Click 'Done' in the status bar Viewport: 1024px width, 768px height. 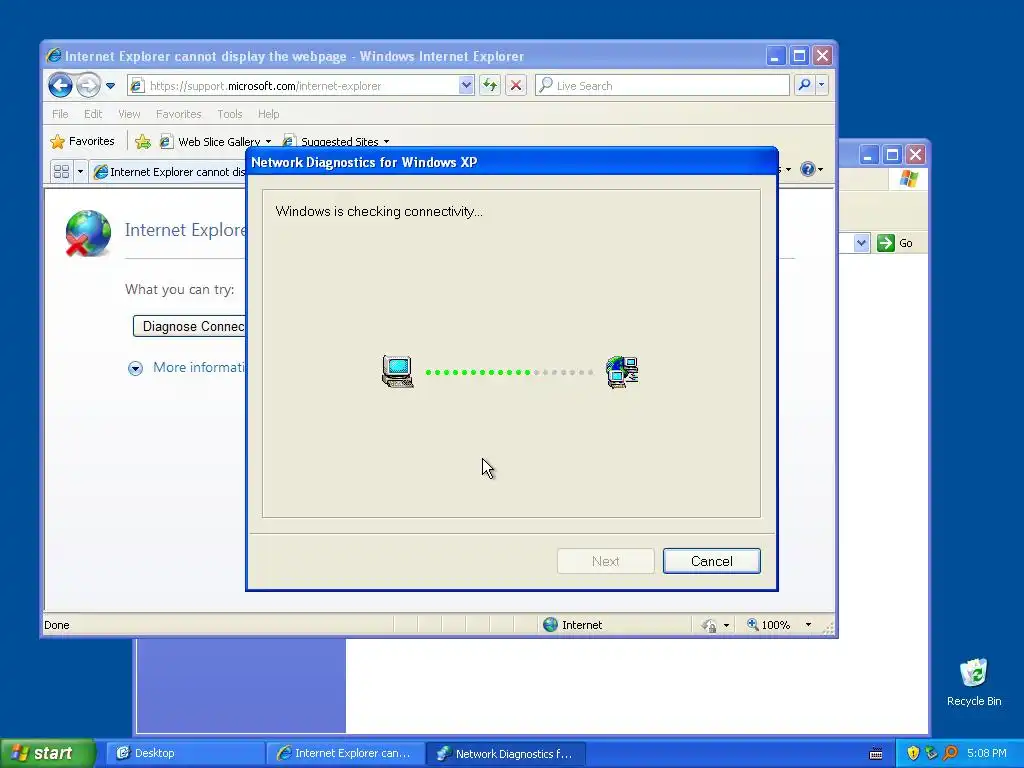pyautogui.click(x=57, y=625)
